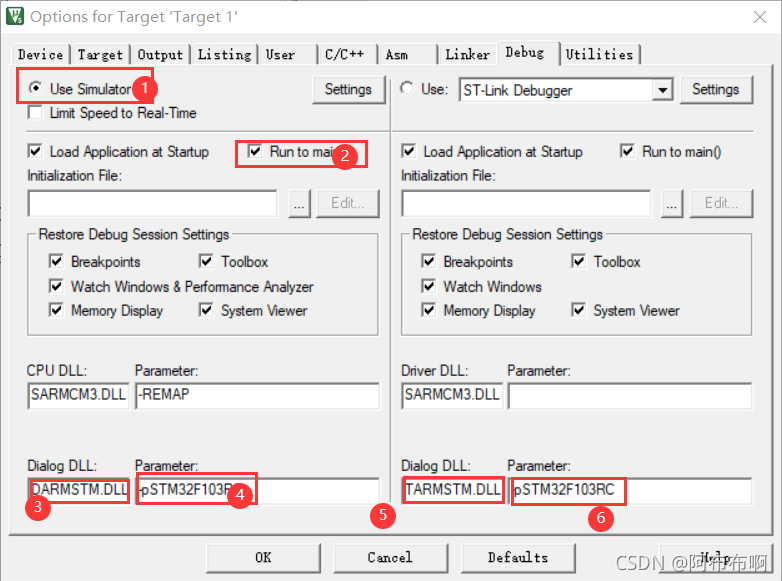Select the Use Simulator radio button
Image resolution: width=782 pixels, height=581 pixels.
(x=35, y=88)
